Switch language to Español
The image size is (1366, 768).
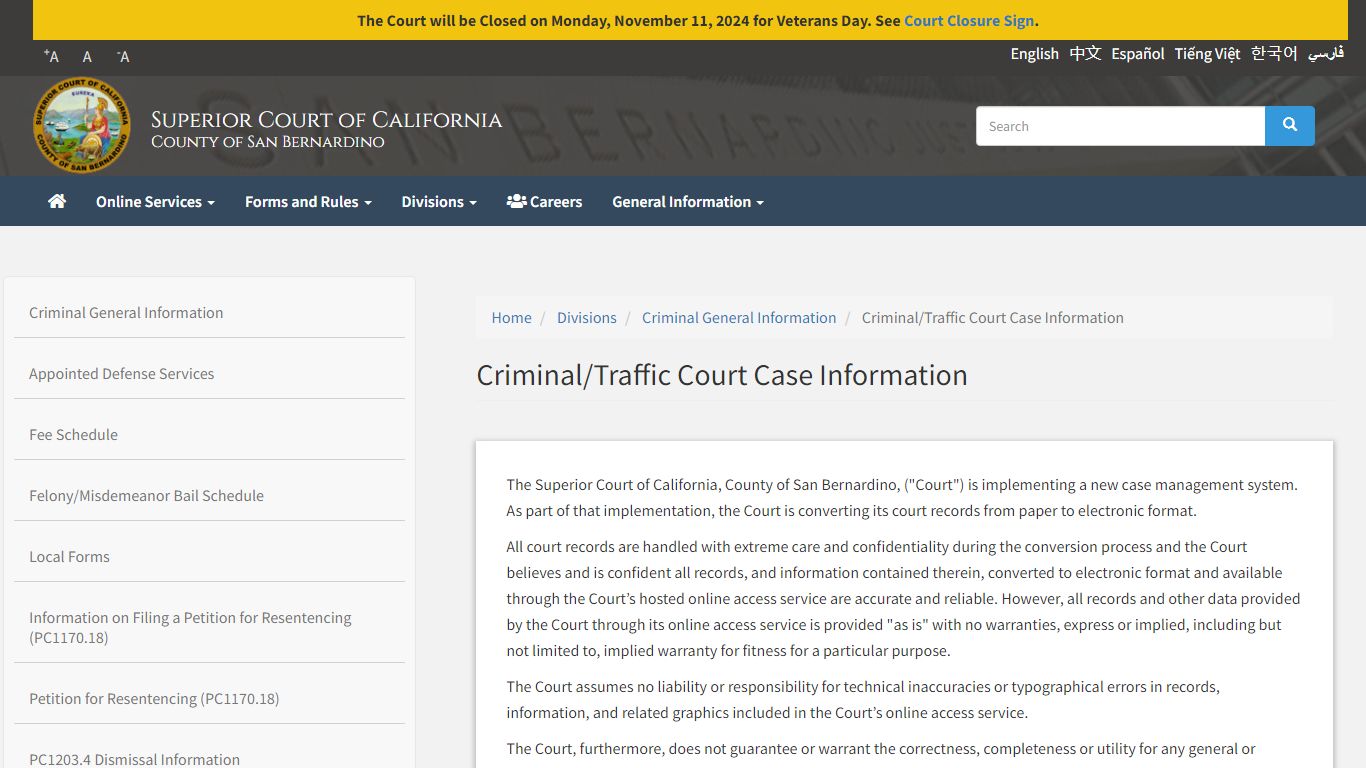[x=1138, y=53]
